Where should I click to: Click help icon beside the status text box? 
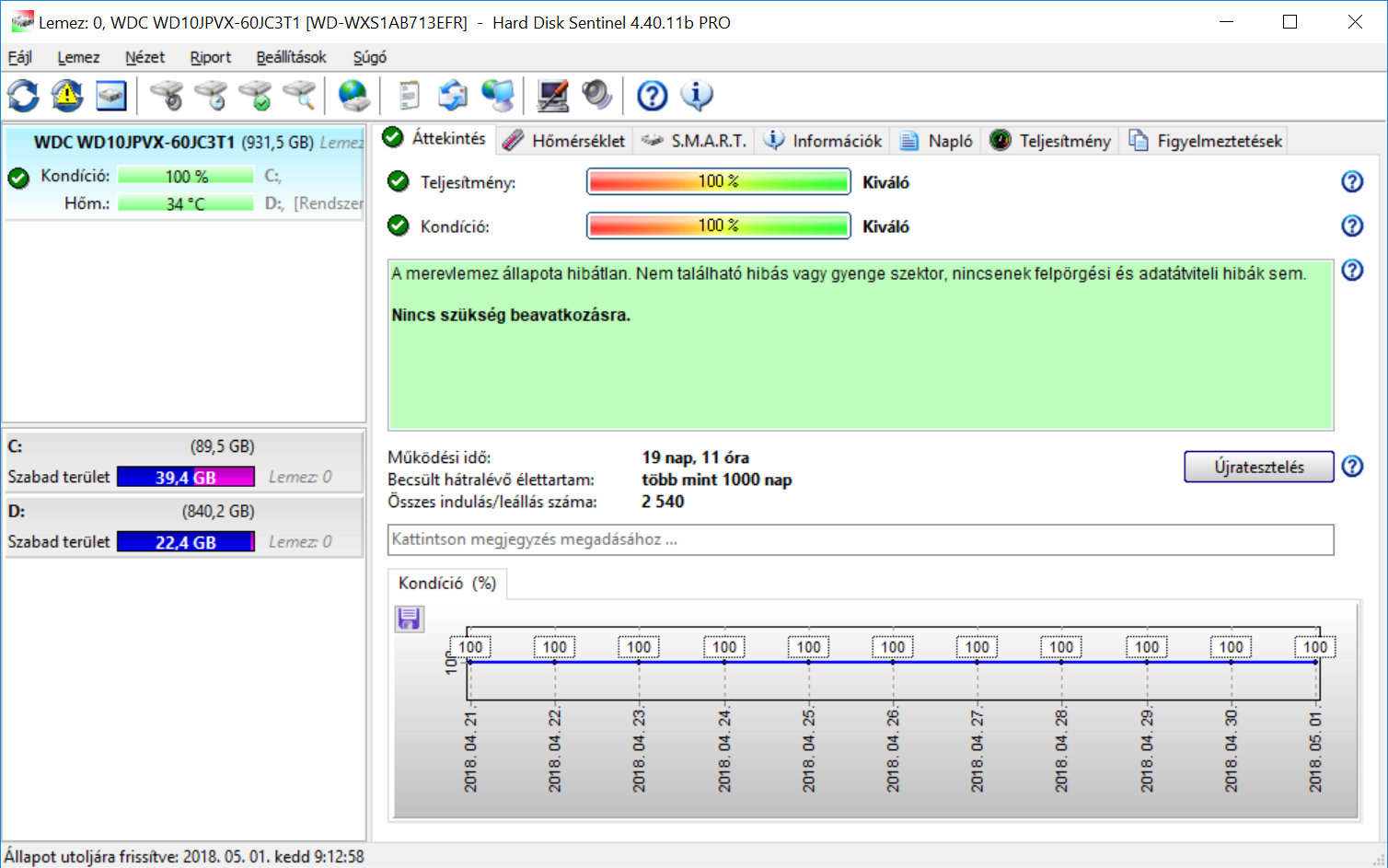point(1352,270)
